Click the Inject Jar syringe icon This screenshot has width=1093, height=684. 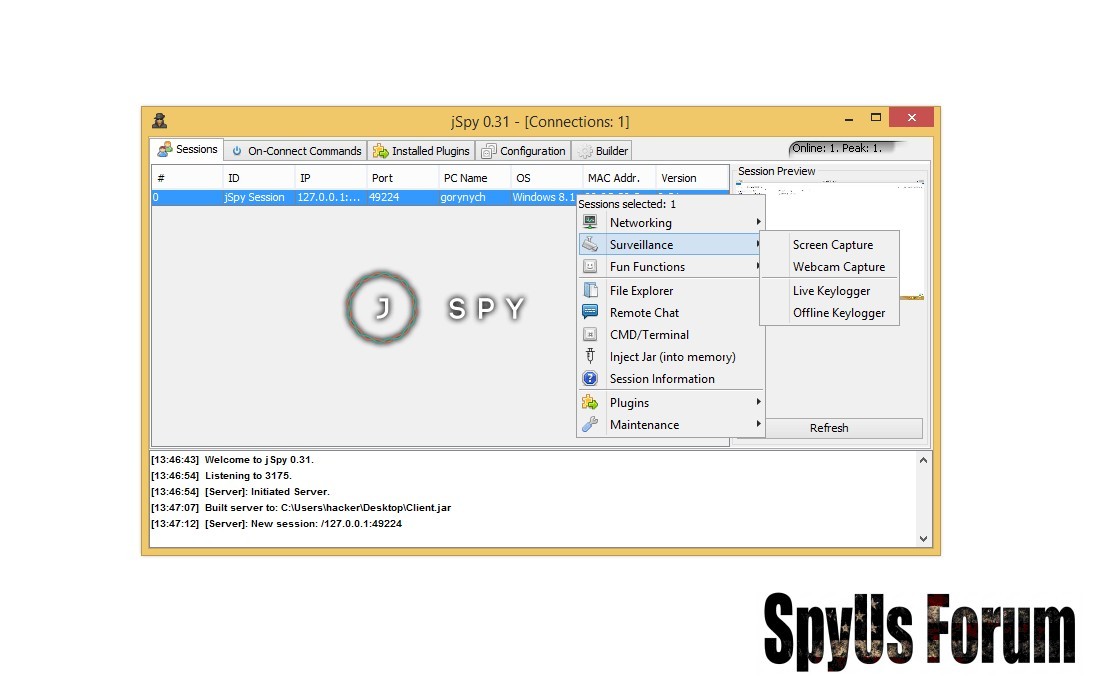pyautogui.click(x=590, y=356)
